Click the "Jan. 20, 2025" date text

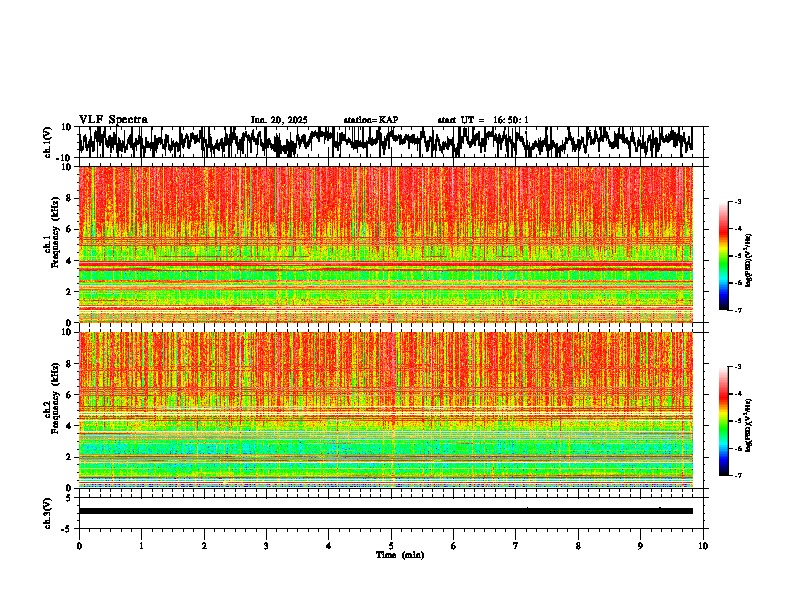click(279, 120)
